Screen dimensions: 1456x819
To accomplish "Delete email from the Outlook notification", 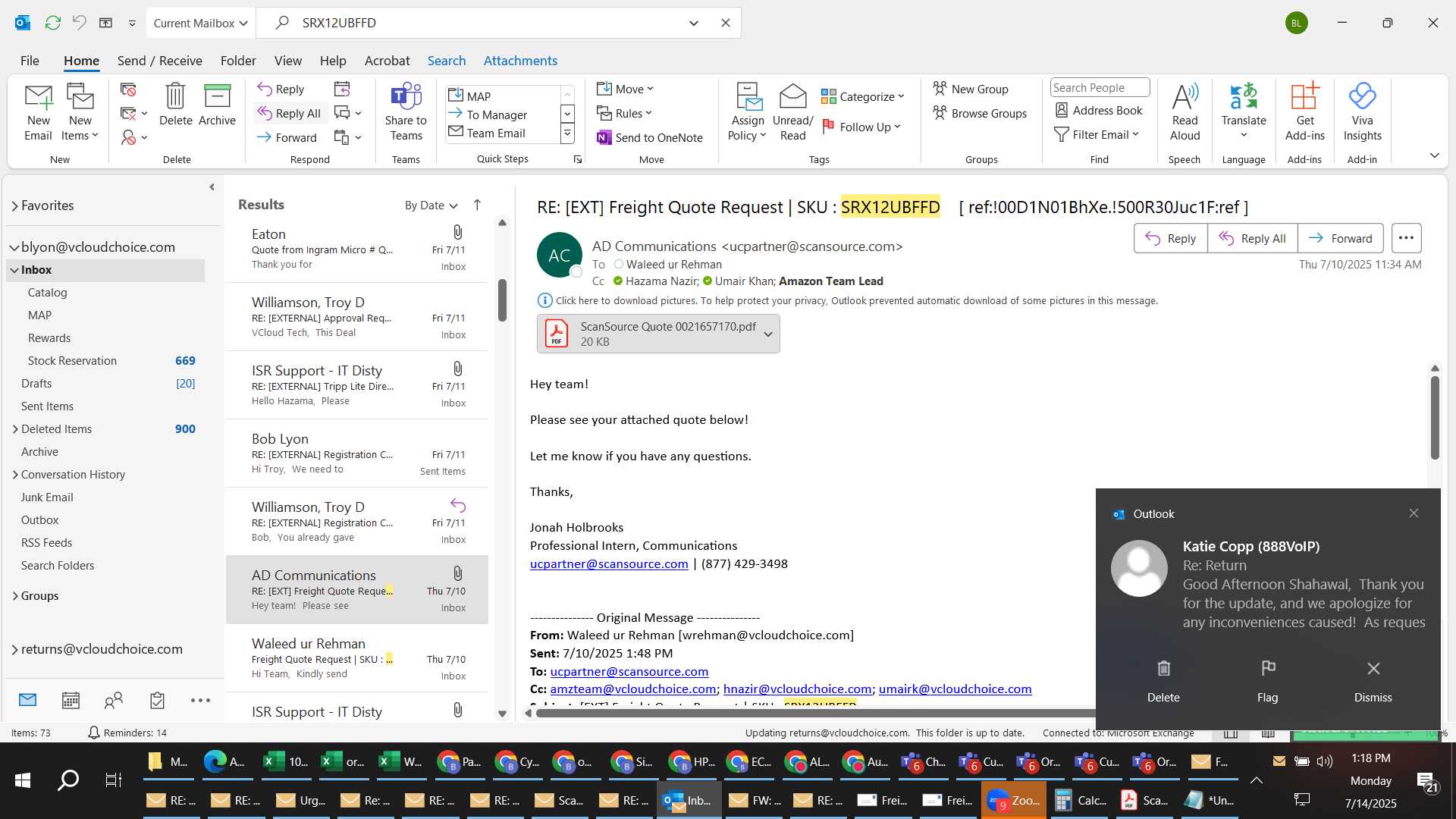I will [x=1163, y=680].
